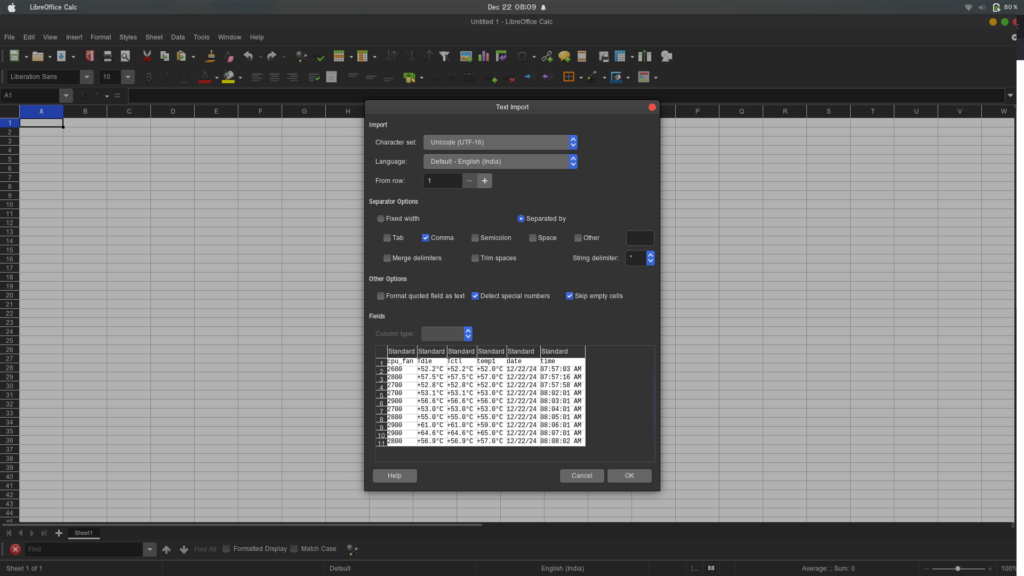Screen dimensions: 1024x576
Task: Open the String delimiter dropdown
Action: click(x=640, y=258)
